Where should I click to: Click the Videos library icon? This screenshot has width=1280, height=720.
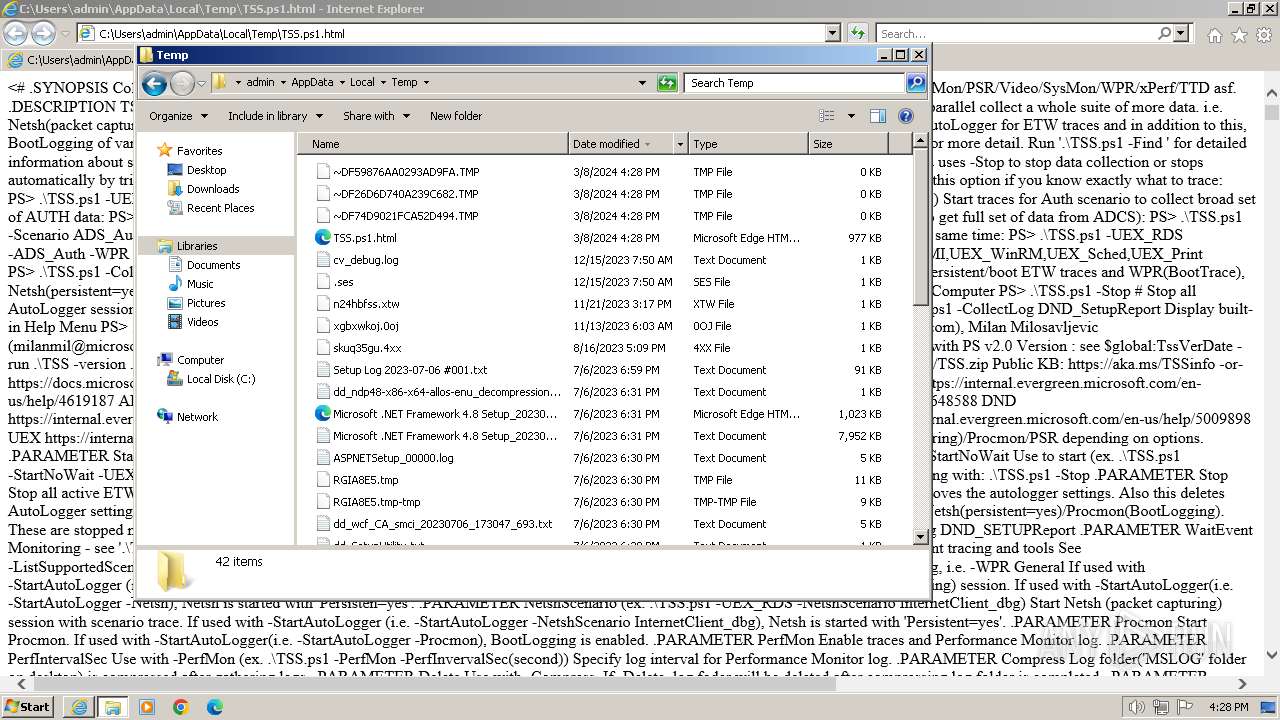coord(175,322)
